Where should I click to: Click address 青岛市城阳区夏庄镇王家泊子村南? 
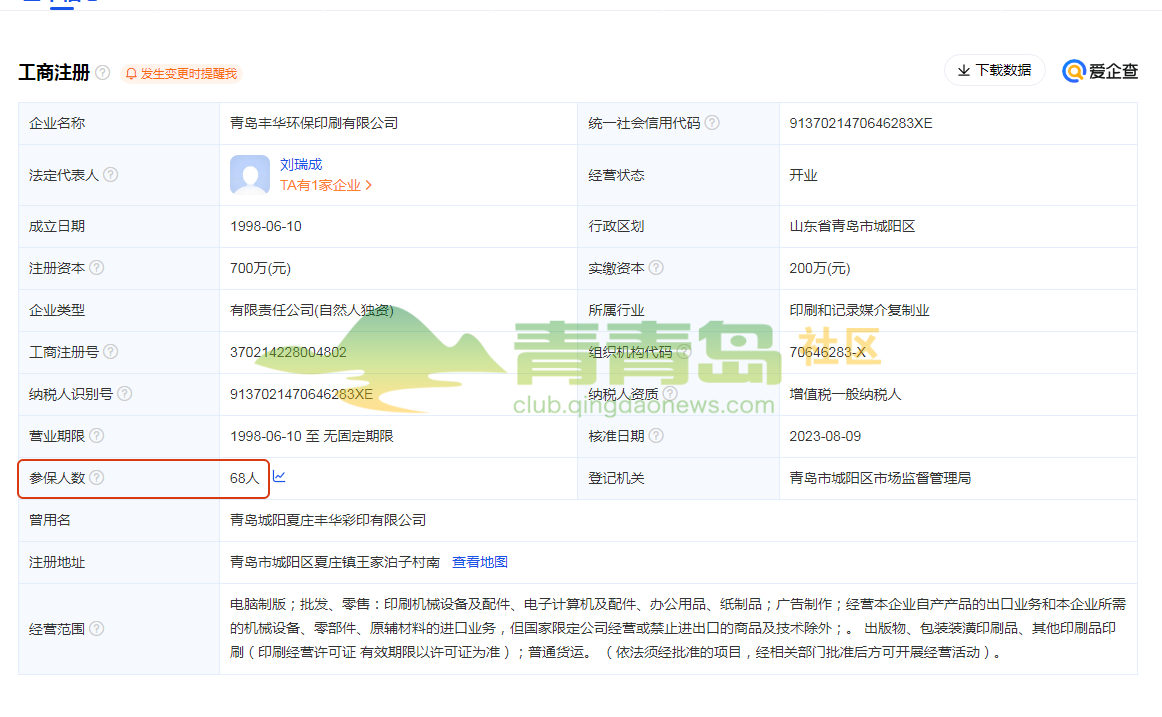335,562
